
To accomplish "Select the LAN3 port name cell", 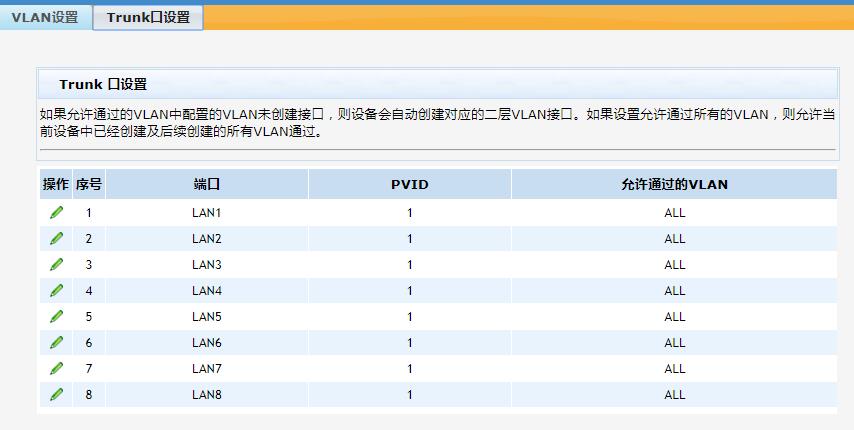I will point(207,265).
